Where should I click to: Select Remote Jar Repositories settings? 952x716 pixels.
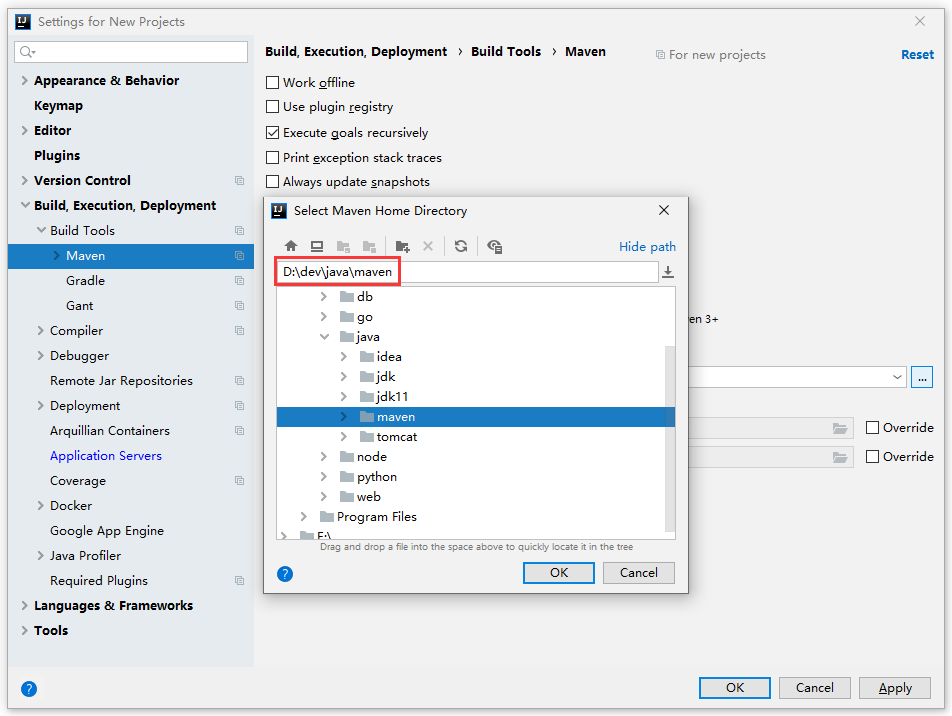tap(121, 381)
